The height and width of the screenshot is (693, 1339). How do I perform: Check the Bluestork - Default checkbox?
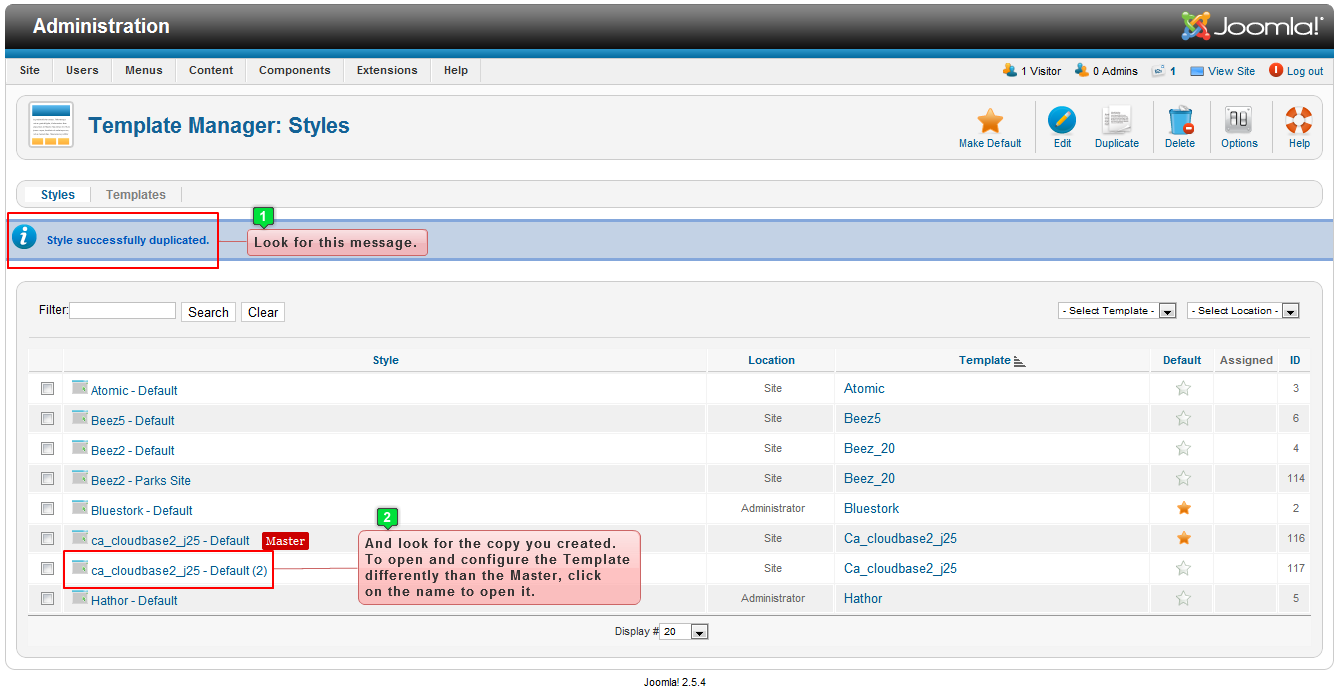pyautogui.click(x=47, y=508)
